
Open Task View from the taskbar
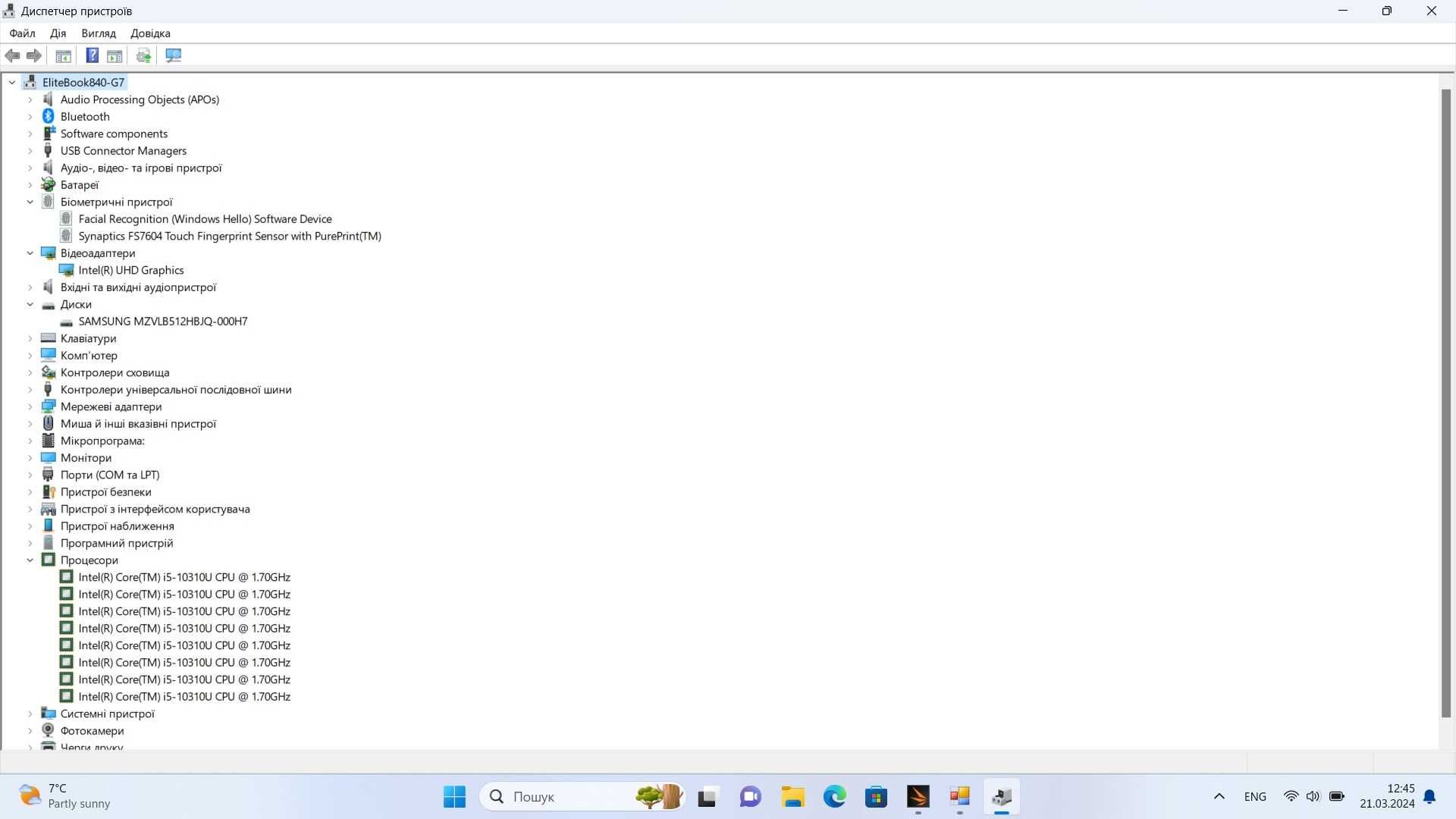708,797
